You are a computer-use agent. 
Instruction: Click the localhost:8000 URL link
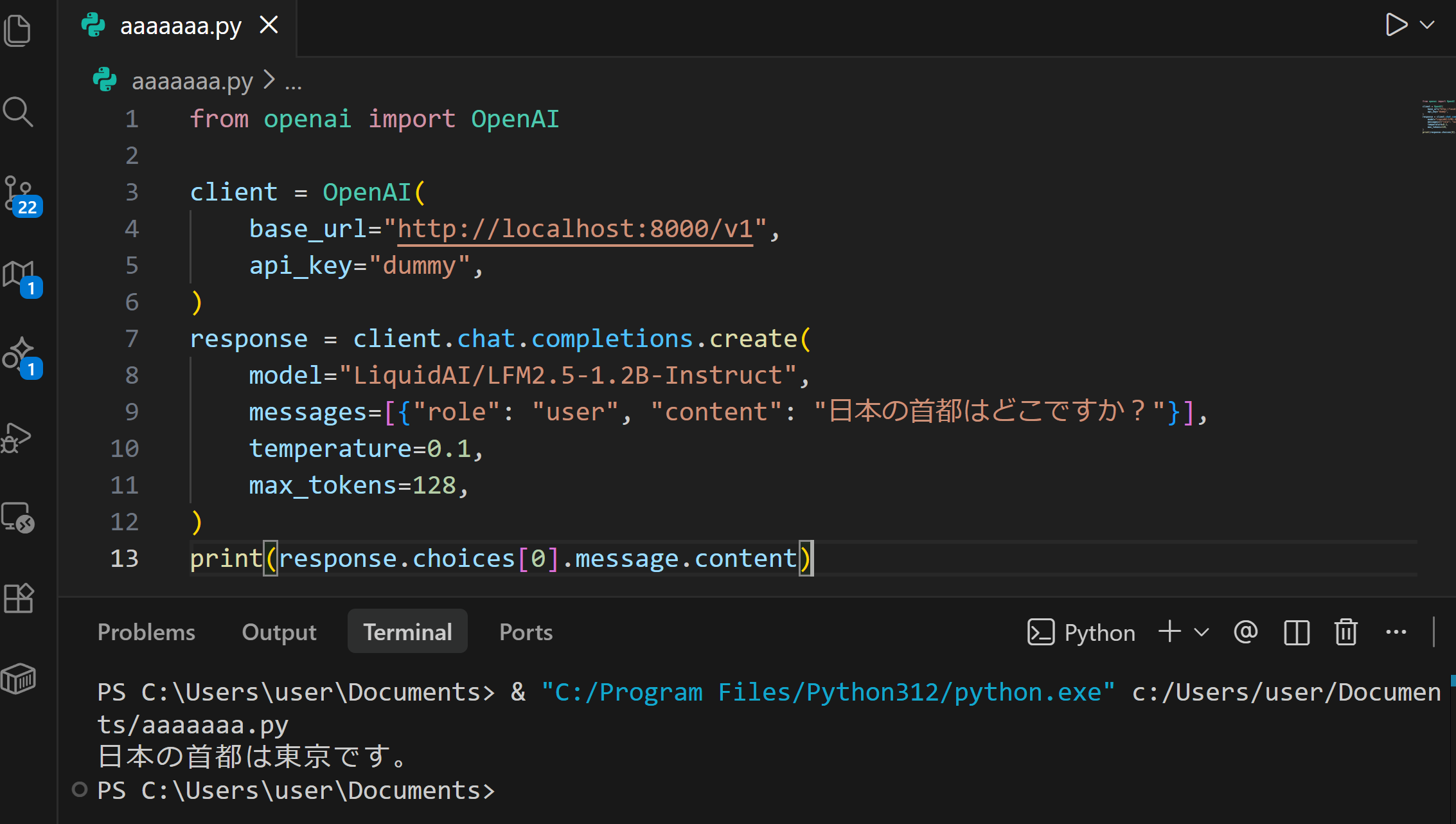pyautogui.click(x=574, y=229)
